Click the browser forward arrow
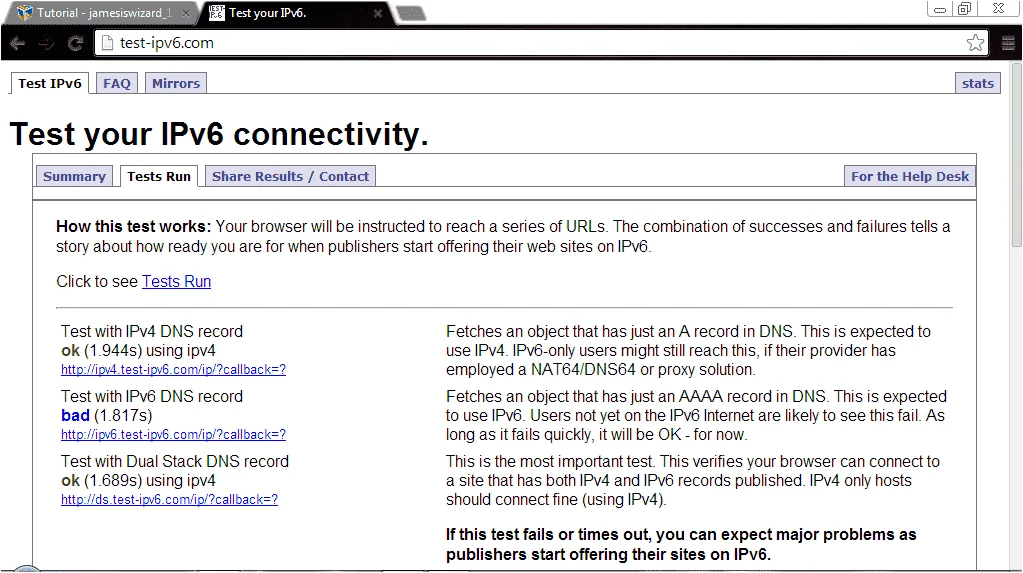The height and width of the screenshot is (573, 1023). tap(46, 44)
